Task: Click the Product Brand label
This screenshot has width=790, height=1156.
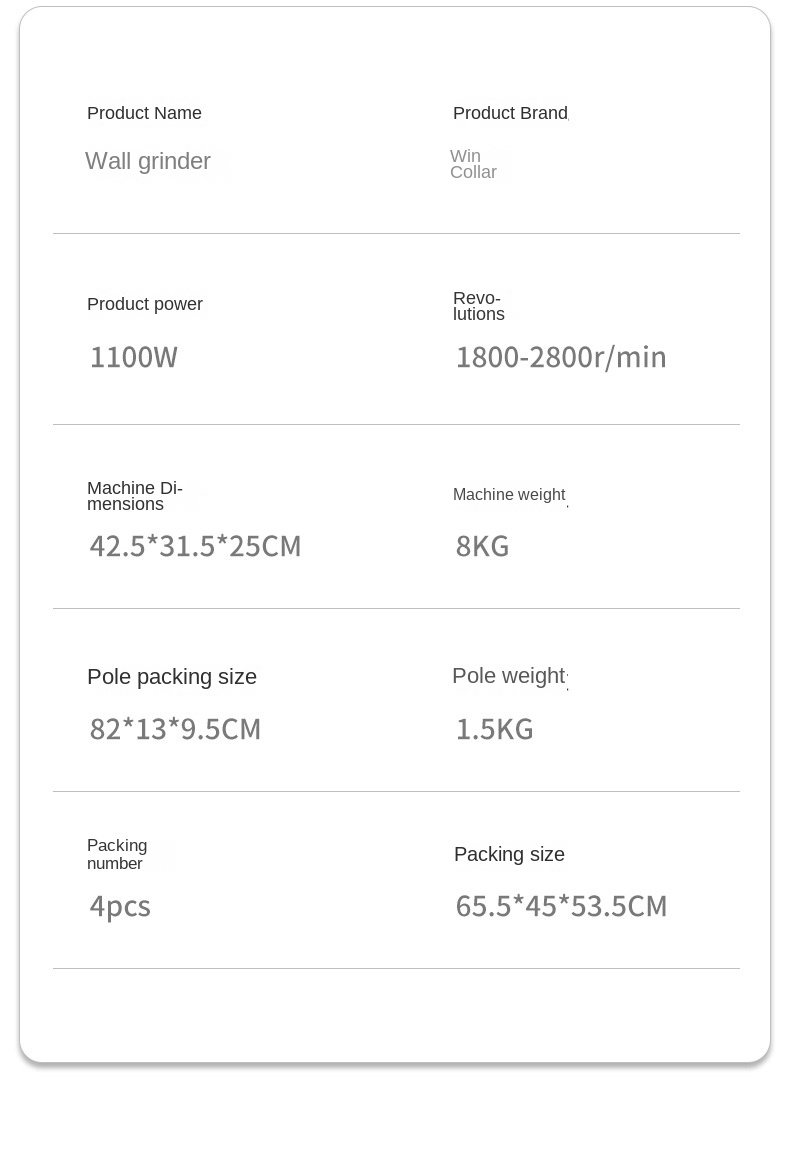Action: coord(511,113)
